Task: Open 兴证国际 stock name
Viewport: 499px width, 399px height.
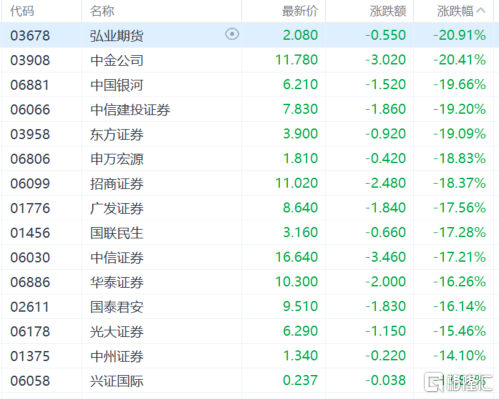Action: click(117, 381)
